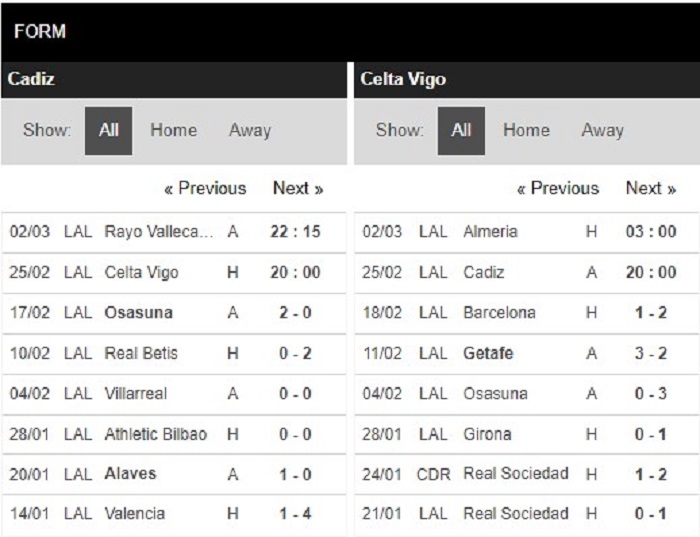700x537 pixels.
Task: Open the Getafe 3 - 2 result
Action: 527,354
